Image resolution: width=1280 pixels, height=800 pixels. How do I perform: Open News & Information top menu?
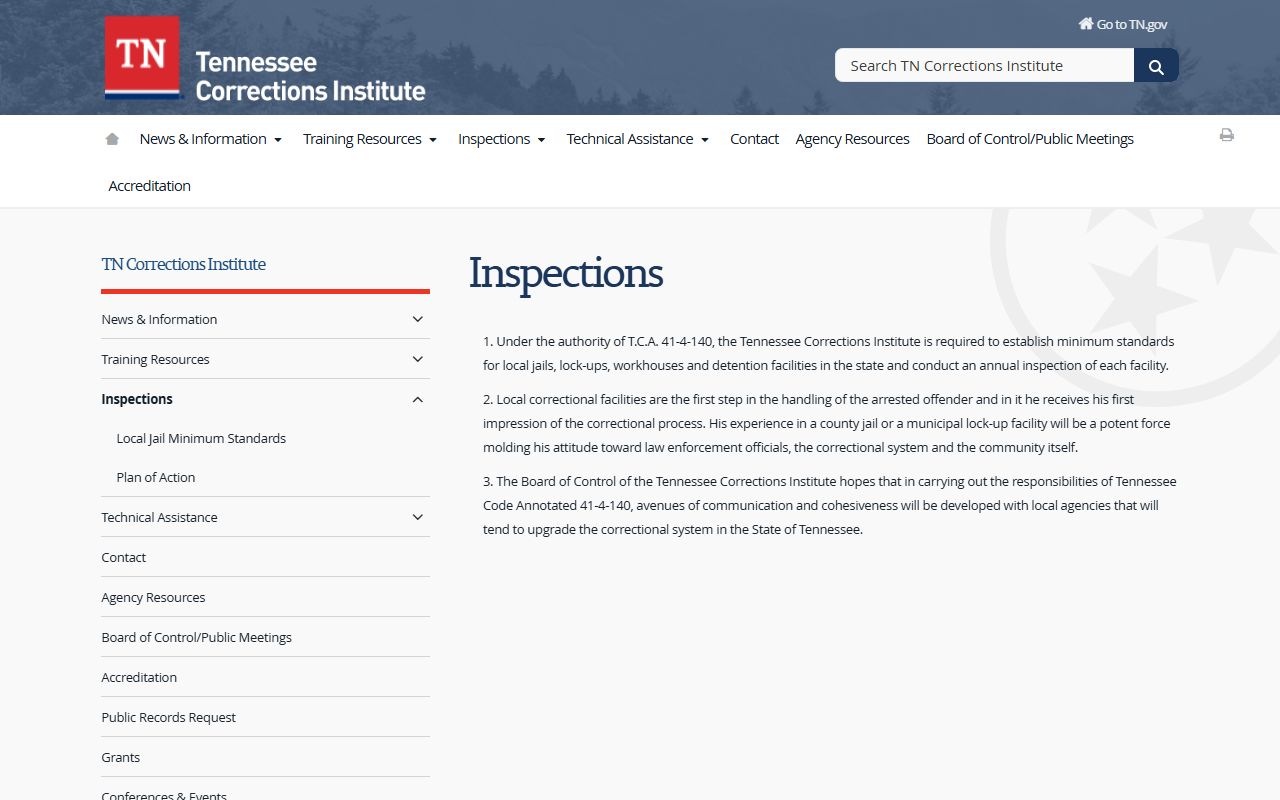211,139
